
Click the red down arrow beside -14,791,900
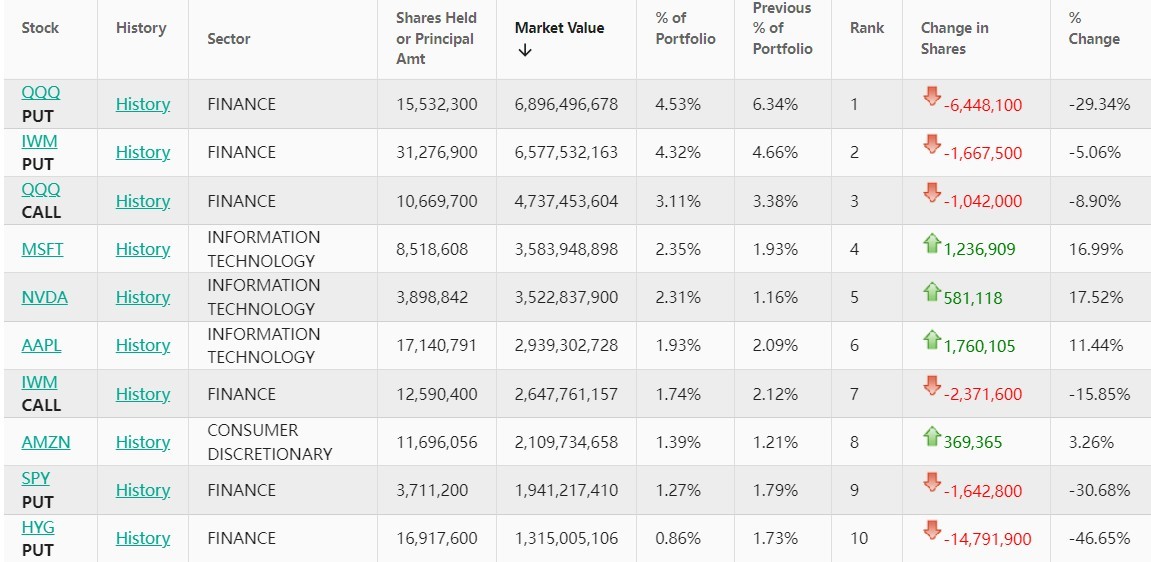point(932,530)
